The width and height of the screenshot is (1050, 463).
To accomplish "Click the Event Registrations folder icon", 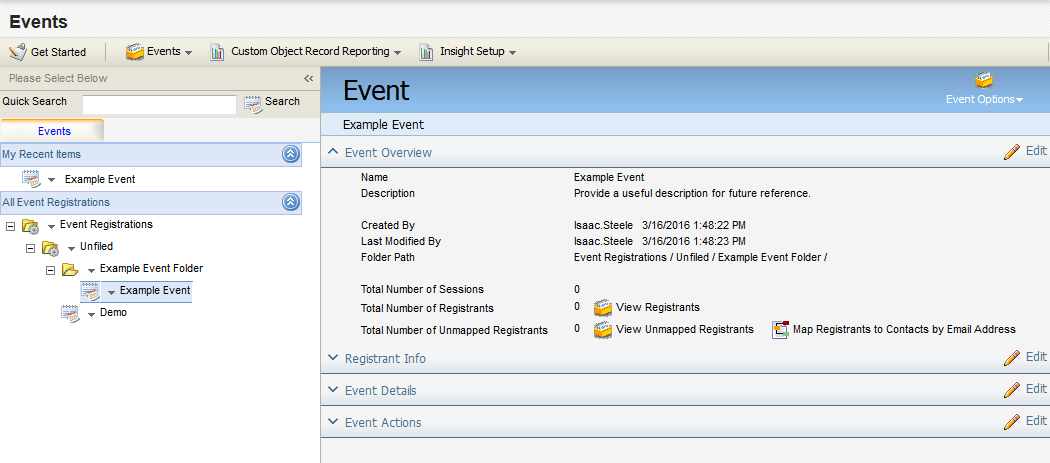I will pos(31,224).
